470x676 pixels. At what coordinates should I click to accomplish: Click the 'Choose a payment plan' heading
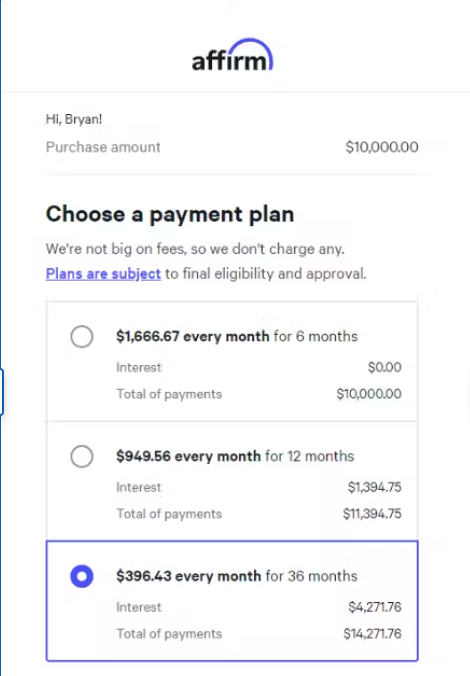click(x=170, y=214)
